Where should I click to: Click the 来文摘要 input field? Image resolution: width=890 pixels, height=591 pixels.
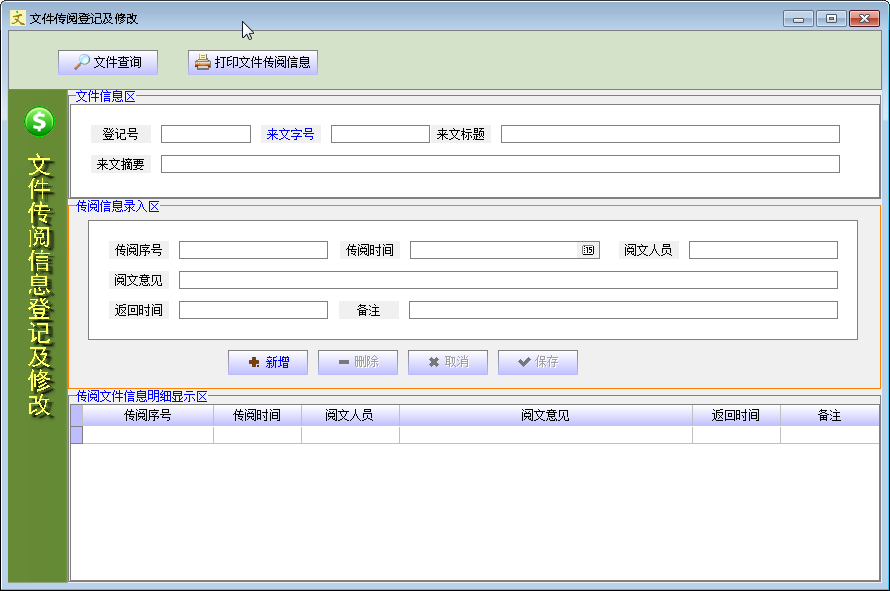tap(500, 164)
